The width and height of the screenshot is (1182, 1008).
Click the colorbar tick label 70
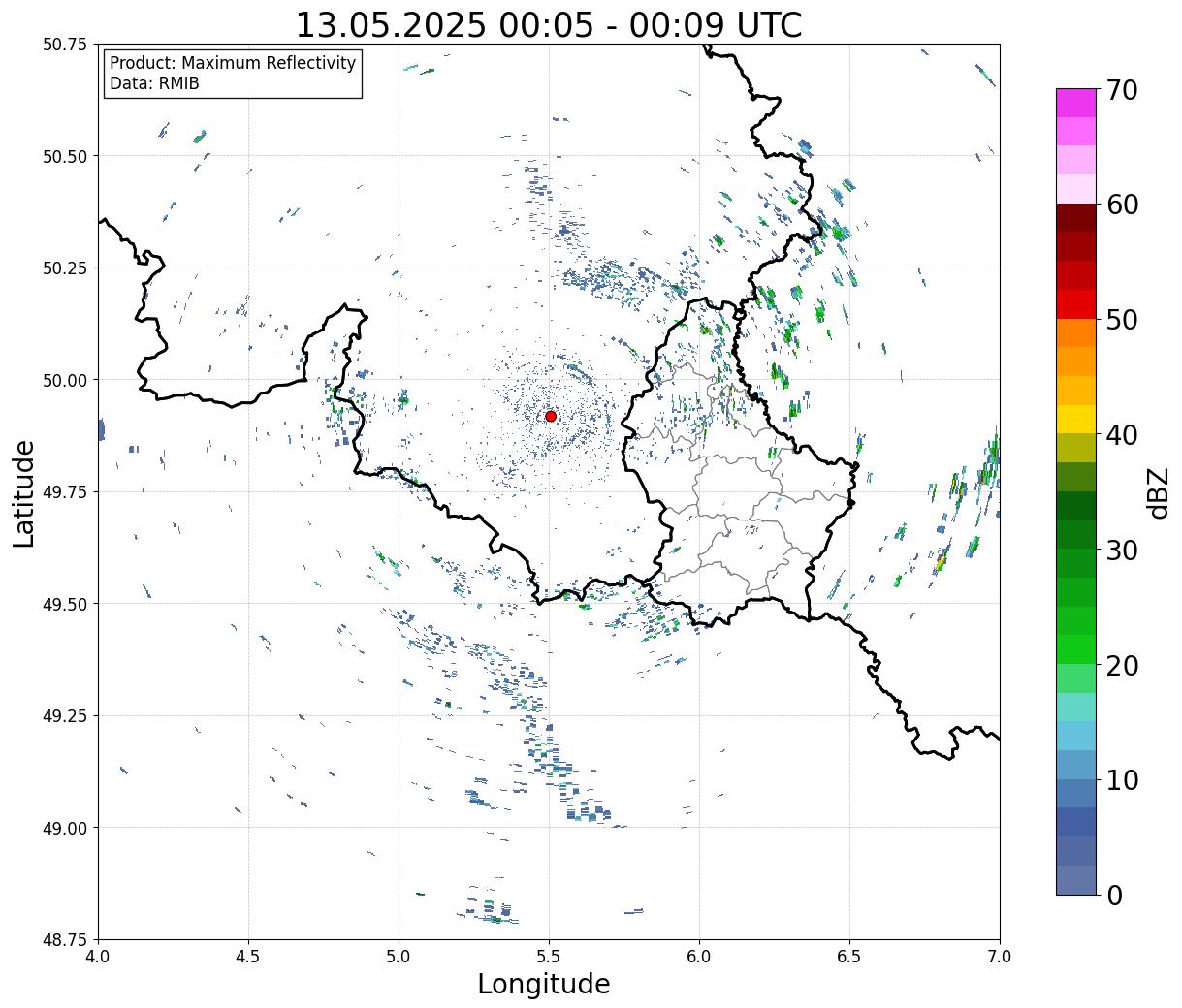point(1122,90)
